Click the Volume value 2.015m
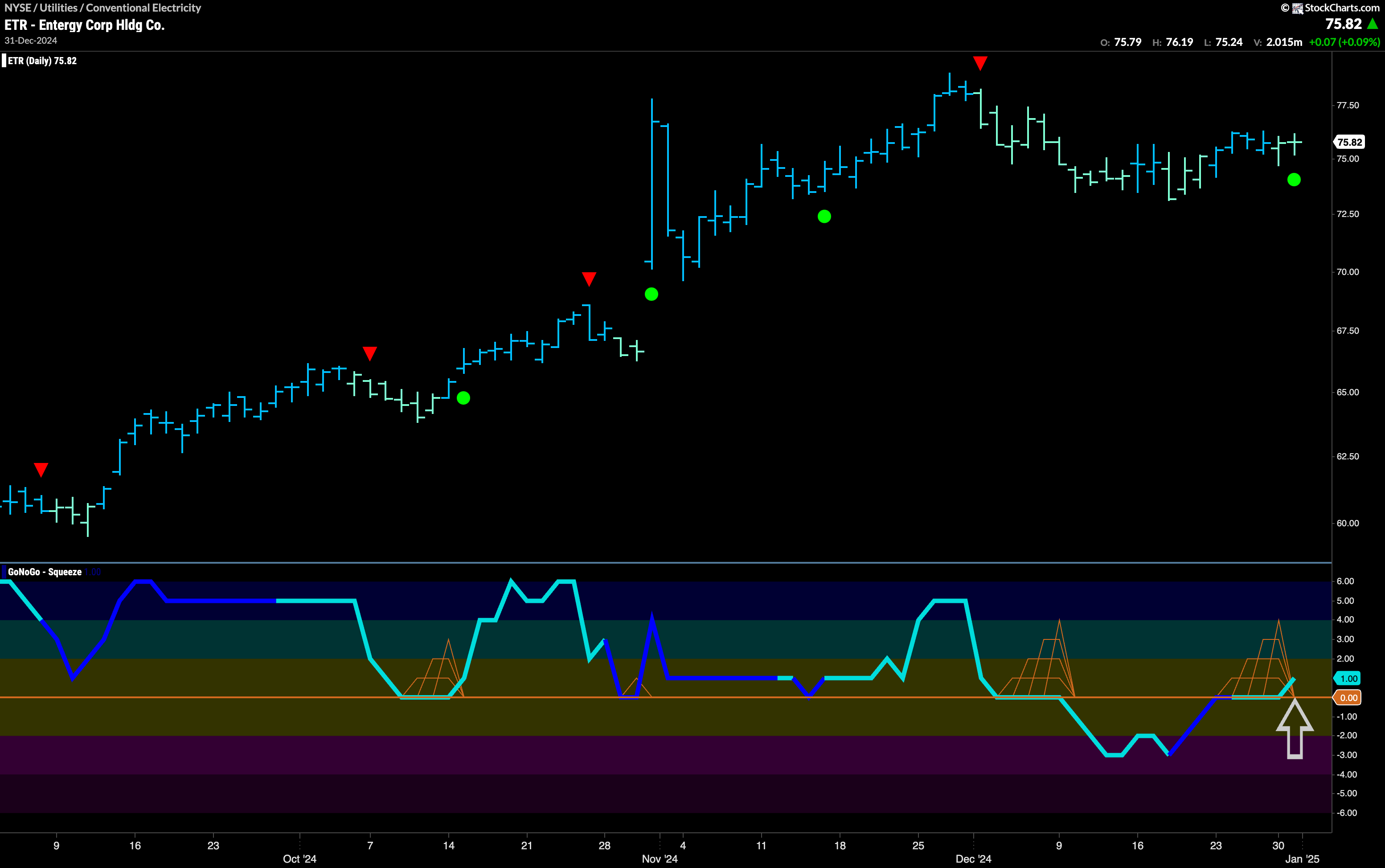Image resolution: width=1385 pixels, height=868 pixels. coord(1284,42)
